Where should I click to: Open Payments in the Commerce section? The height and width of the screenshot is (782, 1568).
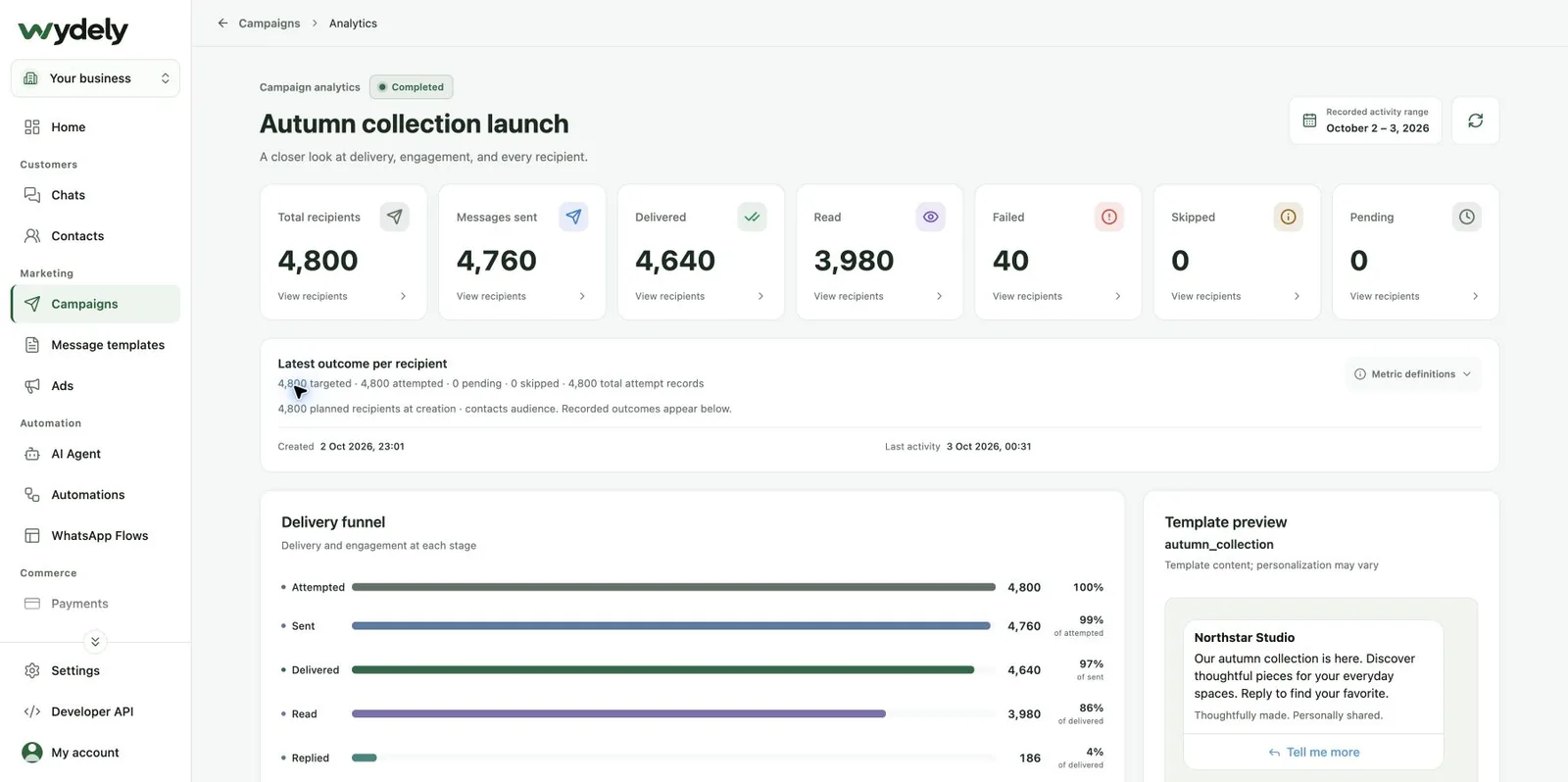pos(95,604)
